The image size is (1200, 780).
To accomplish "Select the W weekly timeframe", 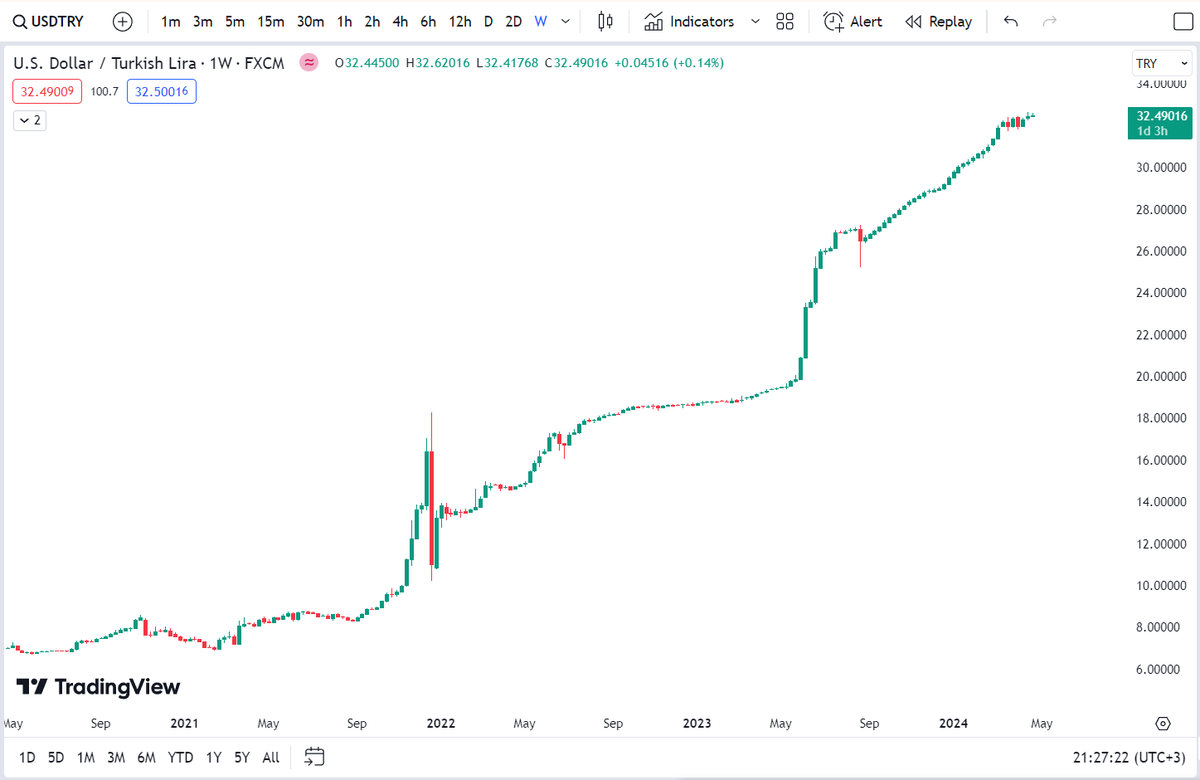I will [541, 21].
